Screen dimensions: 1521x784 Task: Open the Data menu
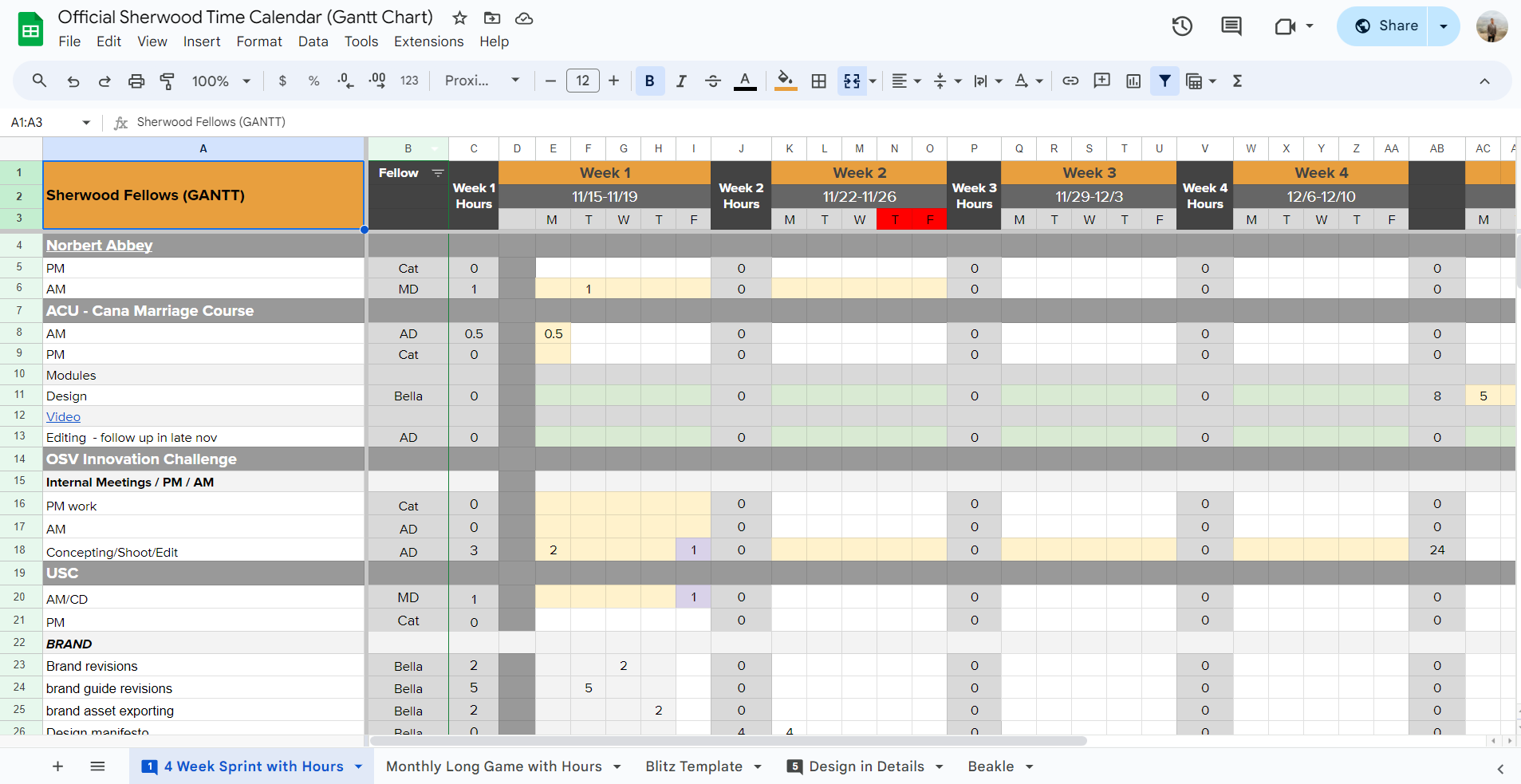pyautogui.click(x=313, y=41)
